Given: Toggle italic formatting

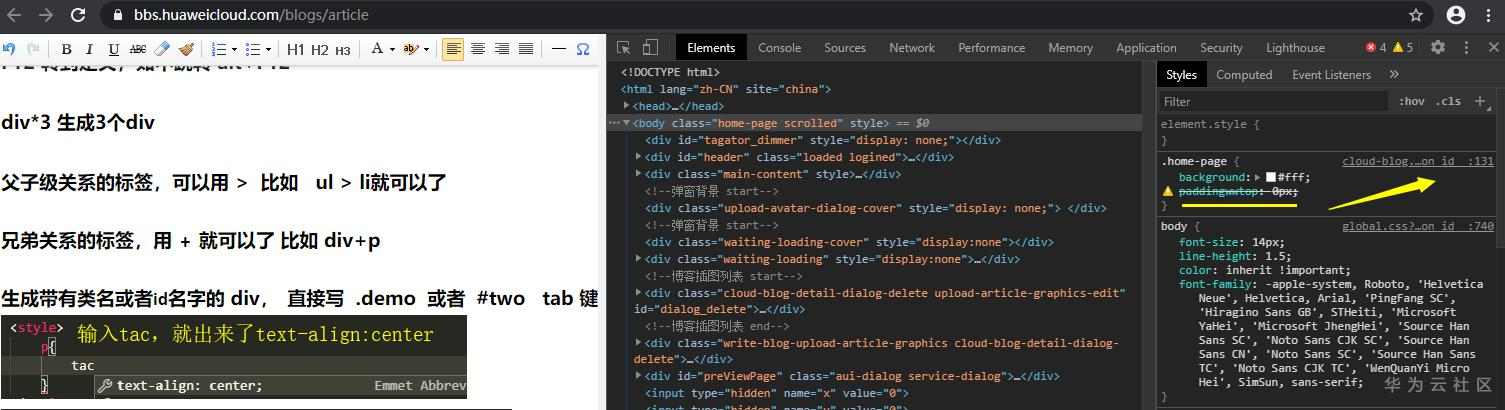Looking at the screenshot, I should click(x=89, y=49).
